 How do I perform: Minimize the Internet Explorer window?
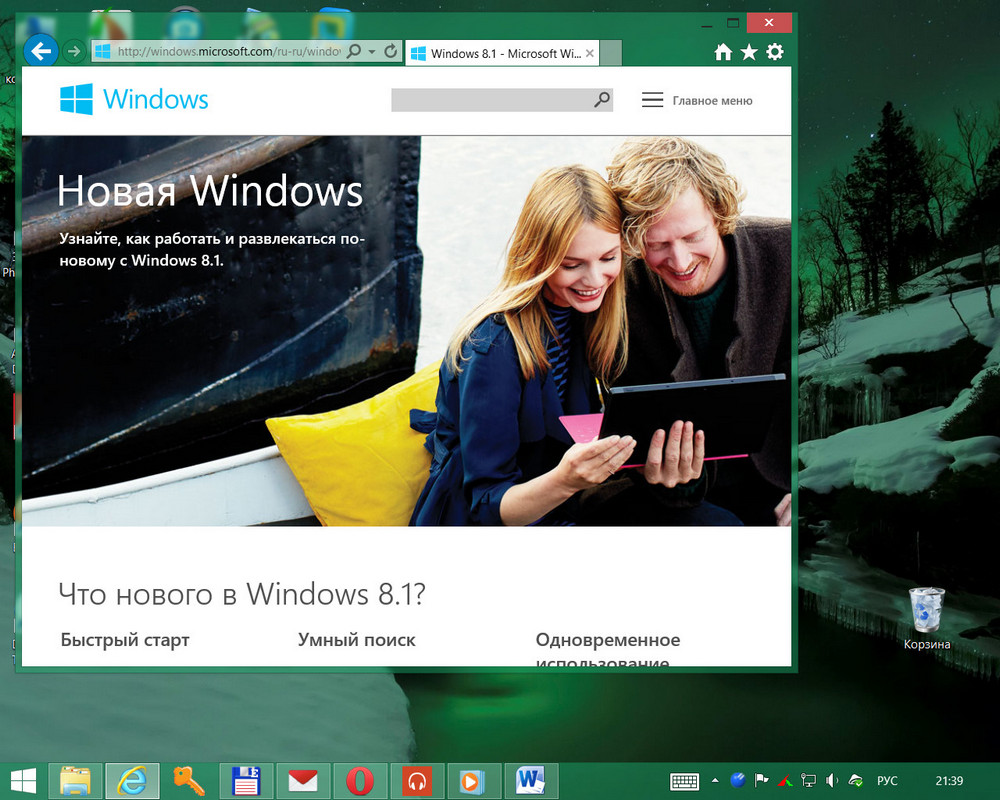(707, 24)
